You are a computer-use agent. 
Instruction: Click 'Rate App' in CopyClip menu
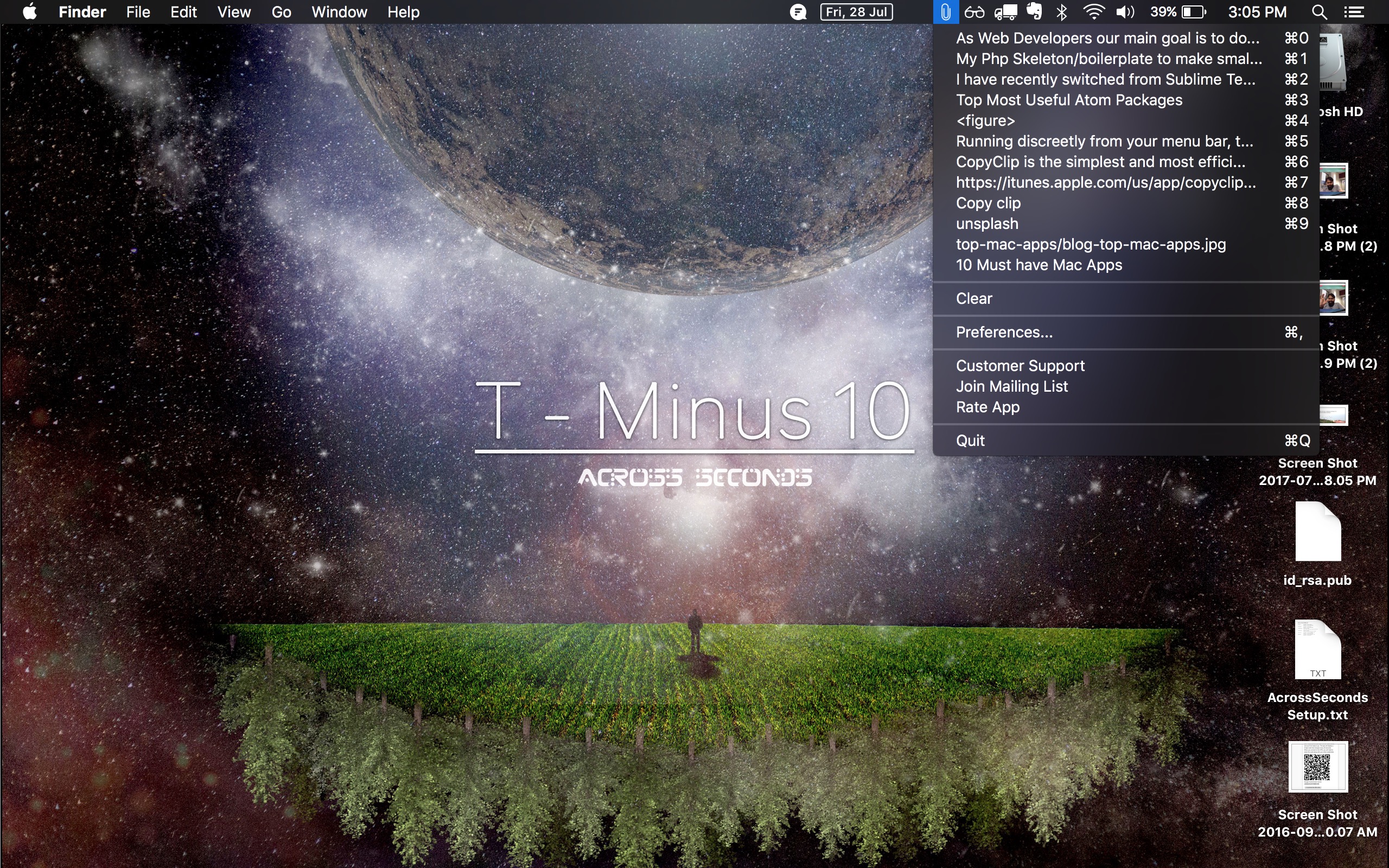tap(989, 406)
